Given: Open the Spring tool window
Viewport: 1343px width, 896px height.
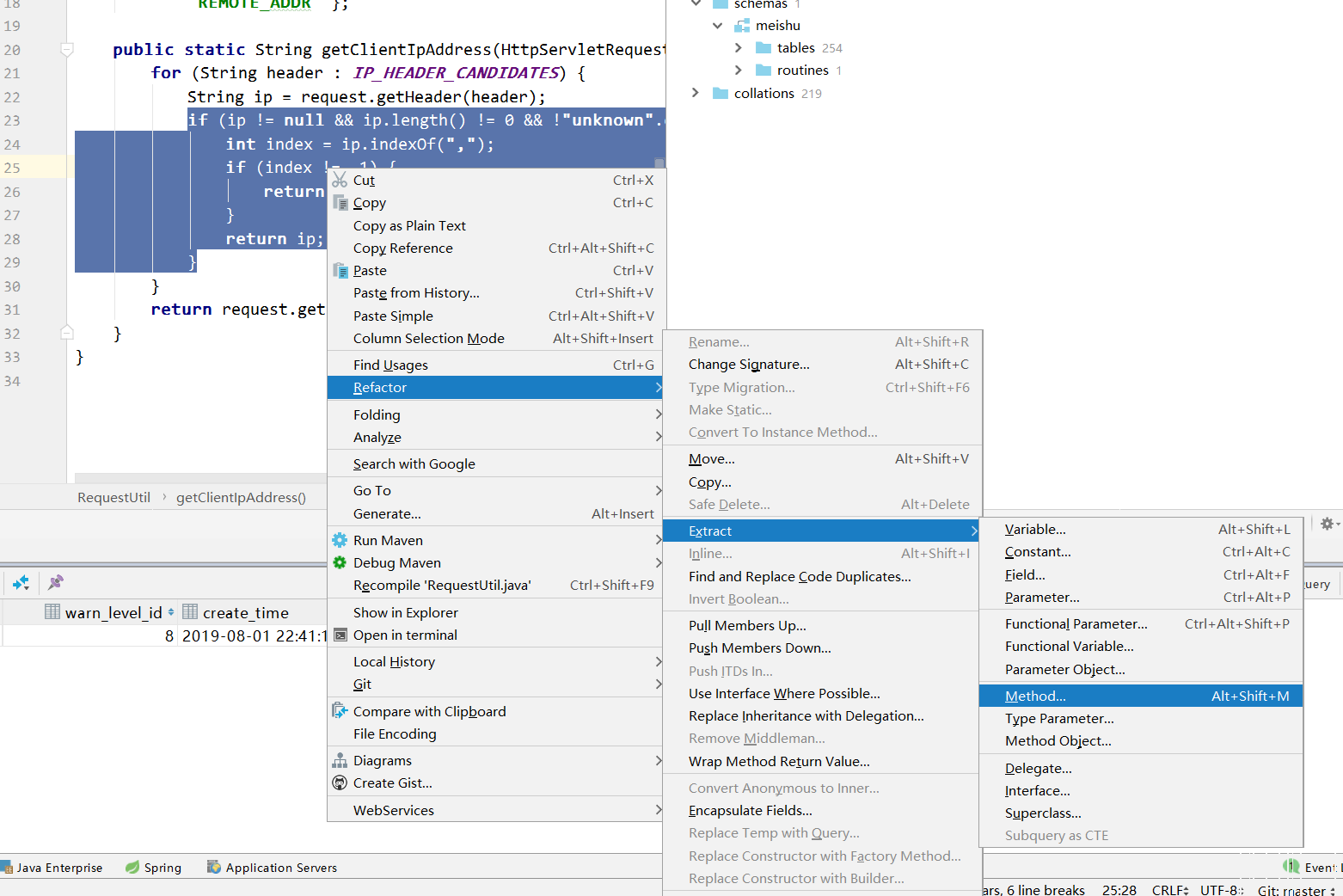Looking at the screenshot, I should pyautogui.click(x=154, y=868).
